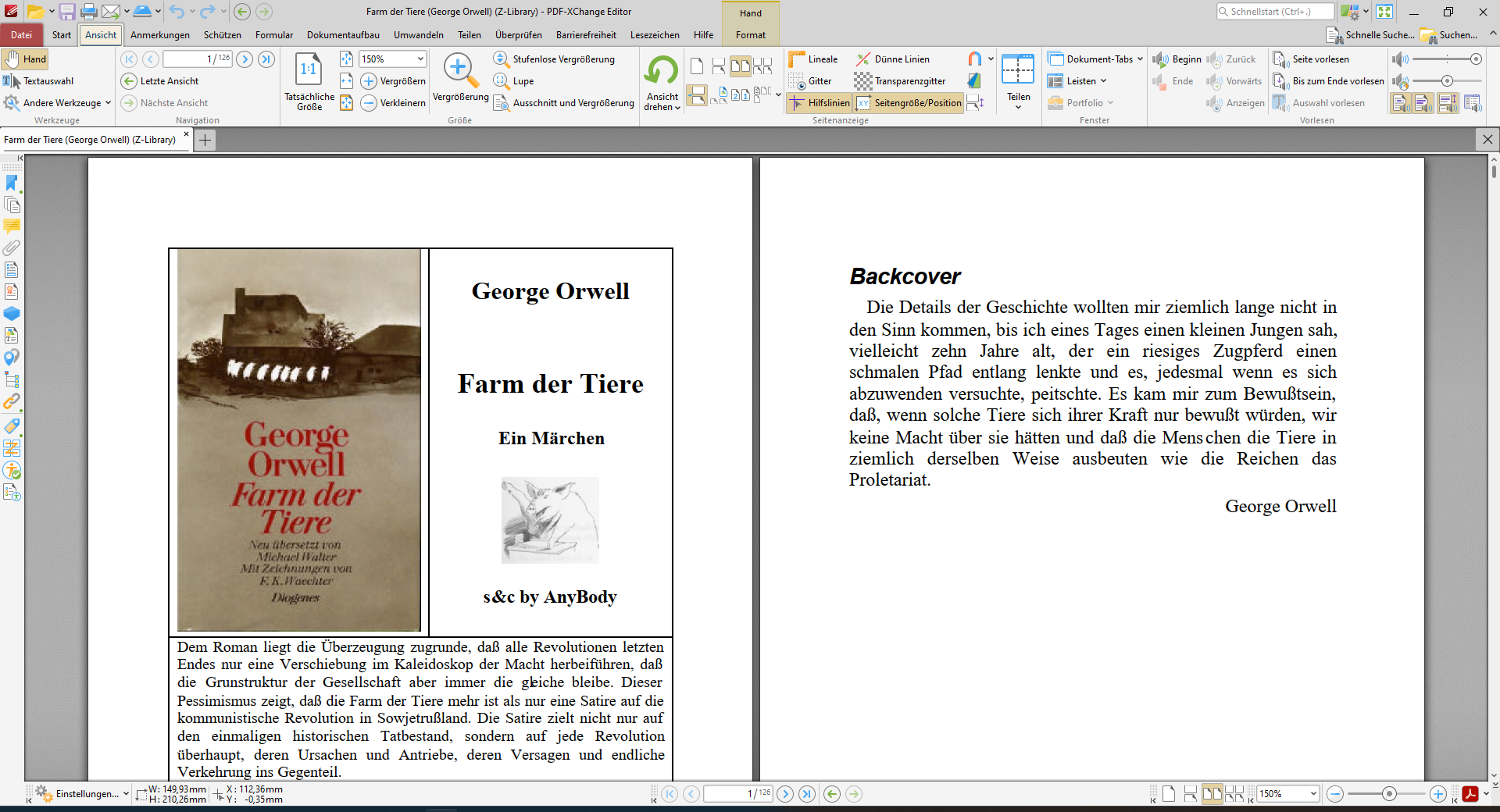Toggle two pages facing layout
1500x812 pixels.
point(740,66)
